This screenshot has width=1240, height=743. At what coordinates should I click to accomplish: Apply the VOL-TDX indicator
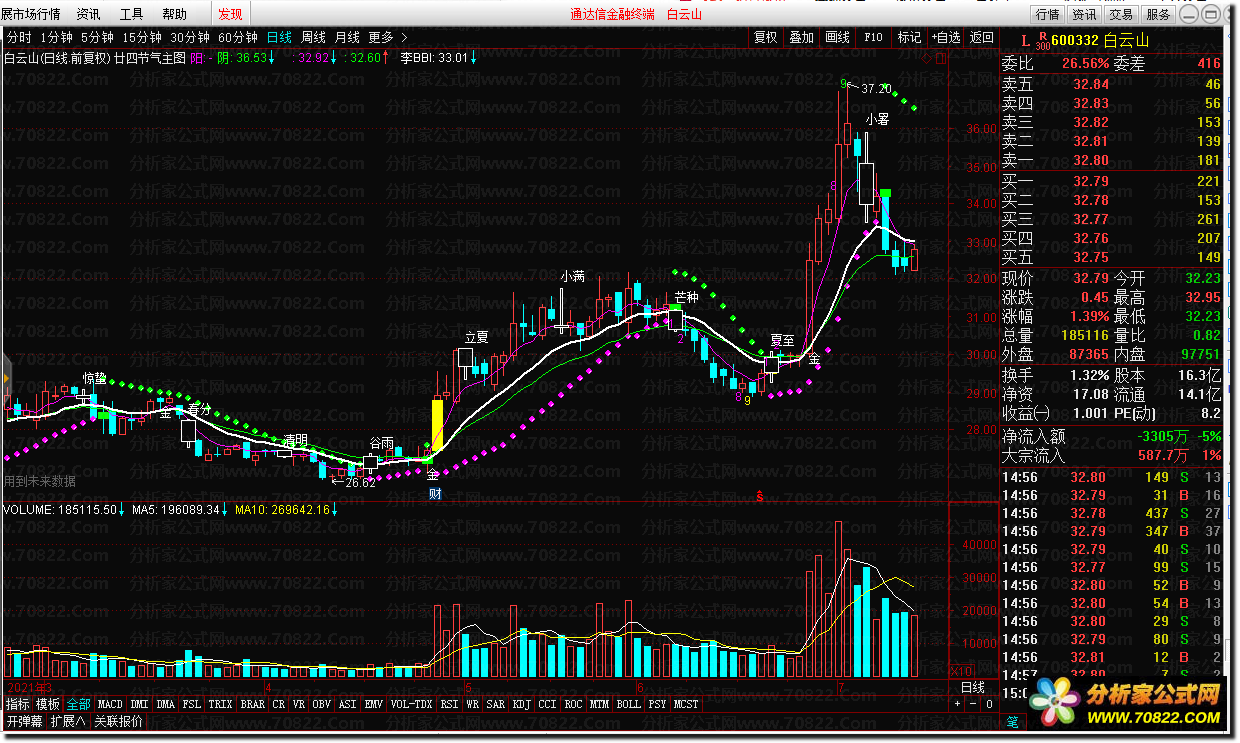click(412, 704)
